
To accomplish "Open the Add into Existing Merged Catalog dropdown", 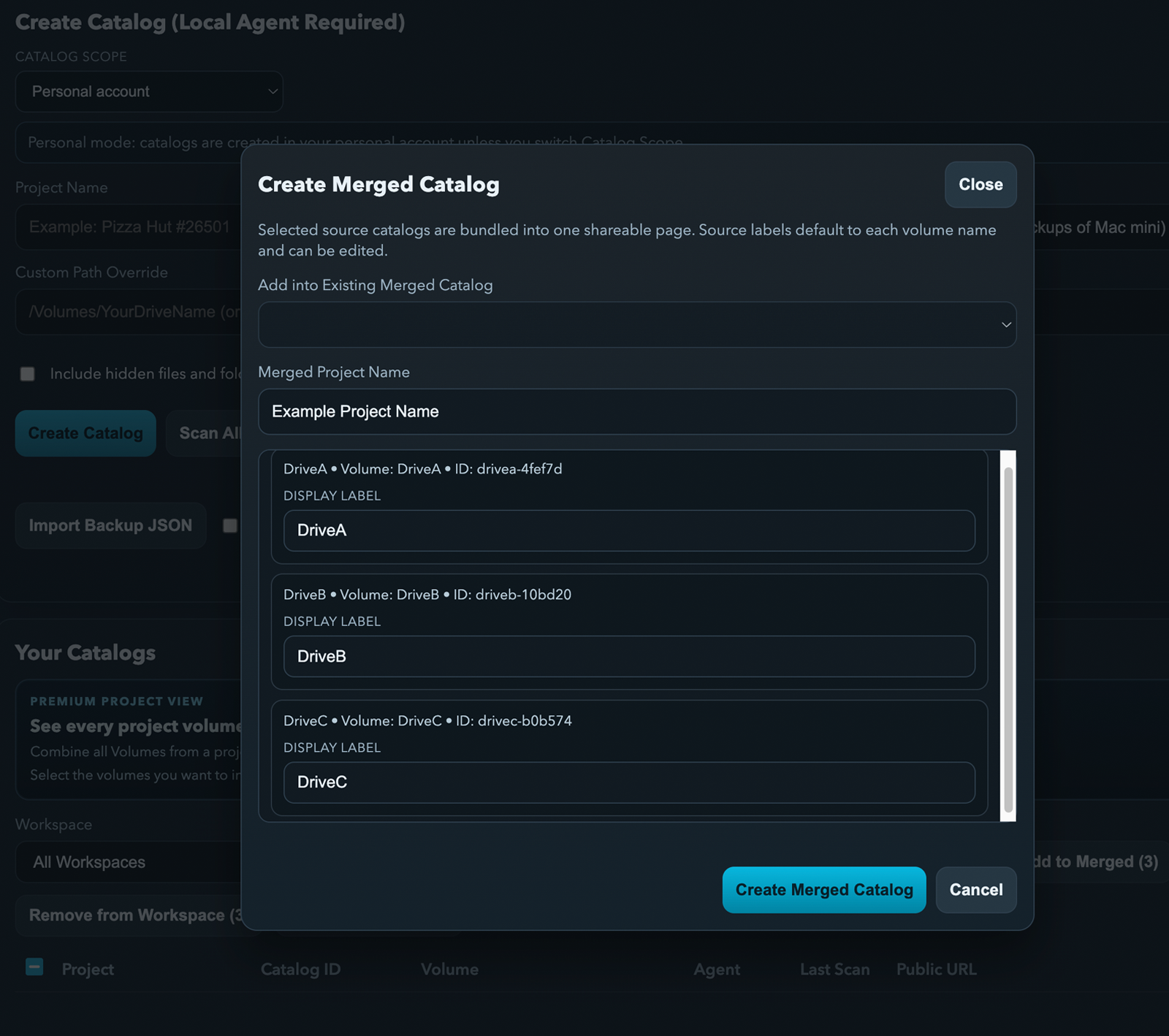I will 636,324.
